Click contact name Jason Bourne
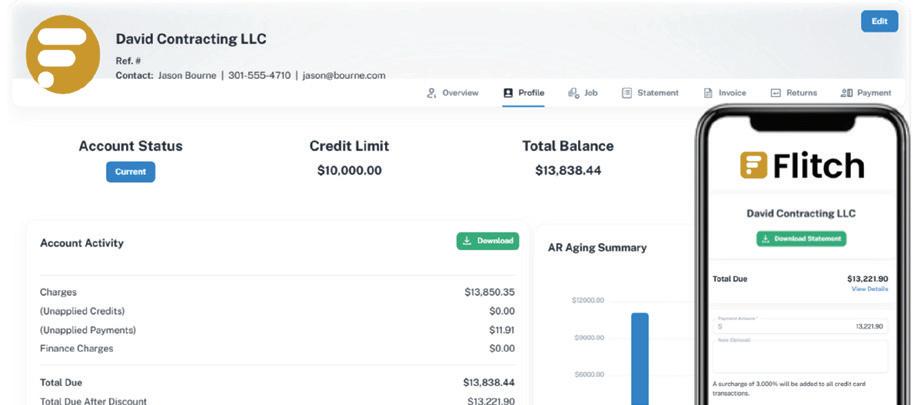The height and width of the screenshot is (405, 917). pyautogui.click(x=187, y=75)
